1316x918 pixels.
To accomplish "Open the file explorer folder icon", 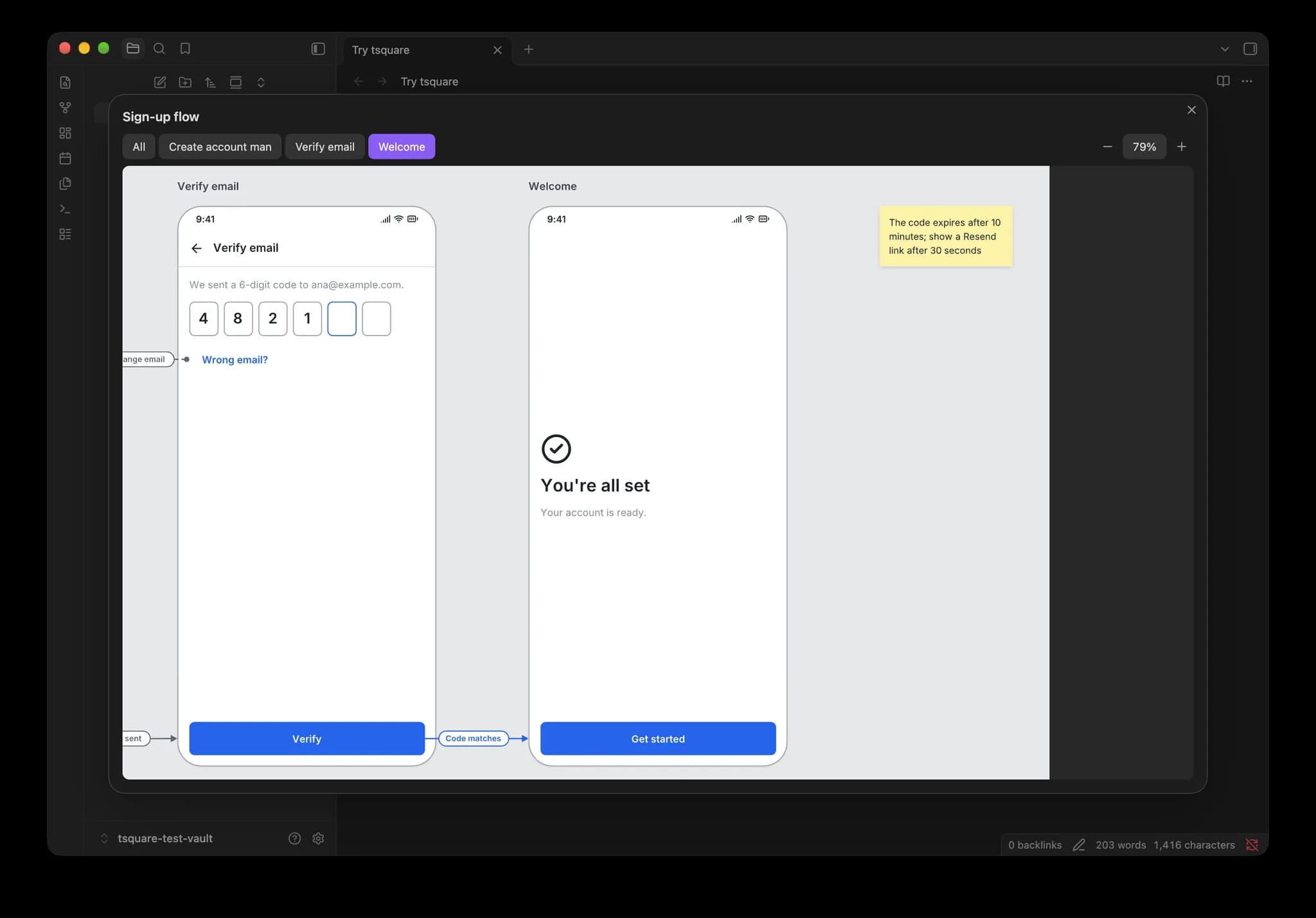I will coord(133,49).
